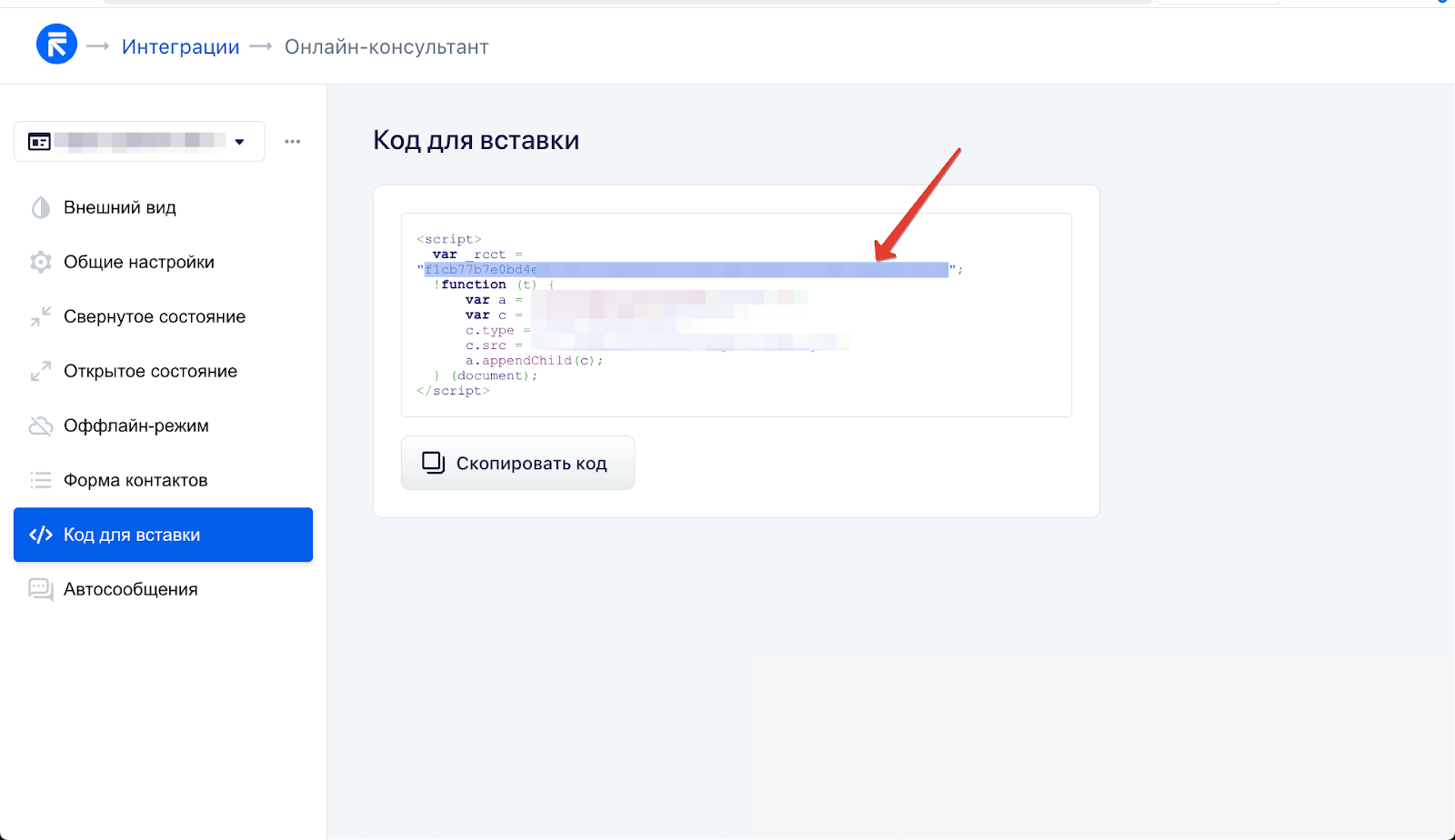Select the code brackets icon on Код для вставки

40,535
